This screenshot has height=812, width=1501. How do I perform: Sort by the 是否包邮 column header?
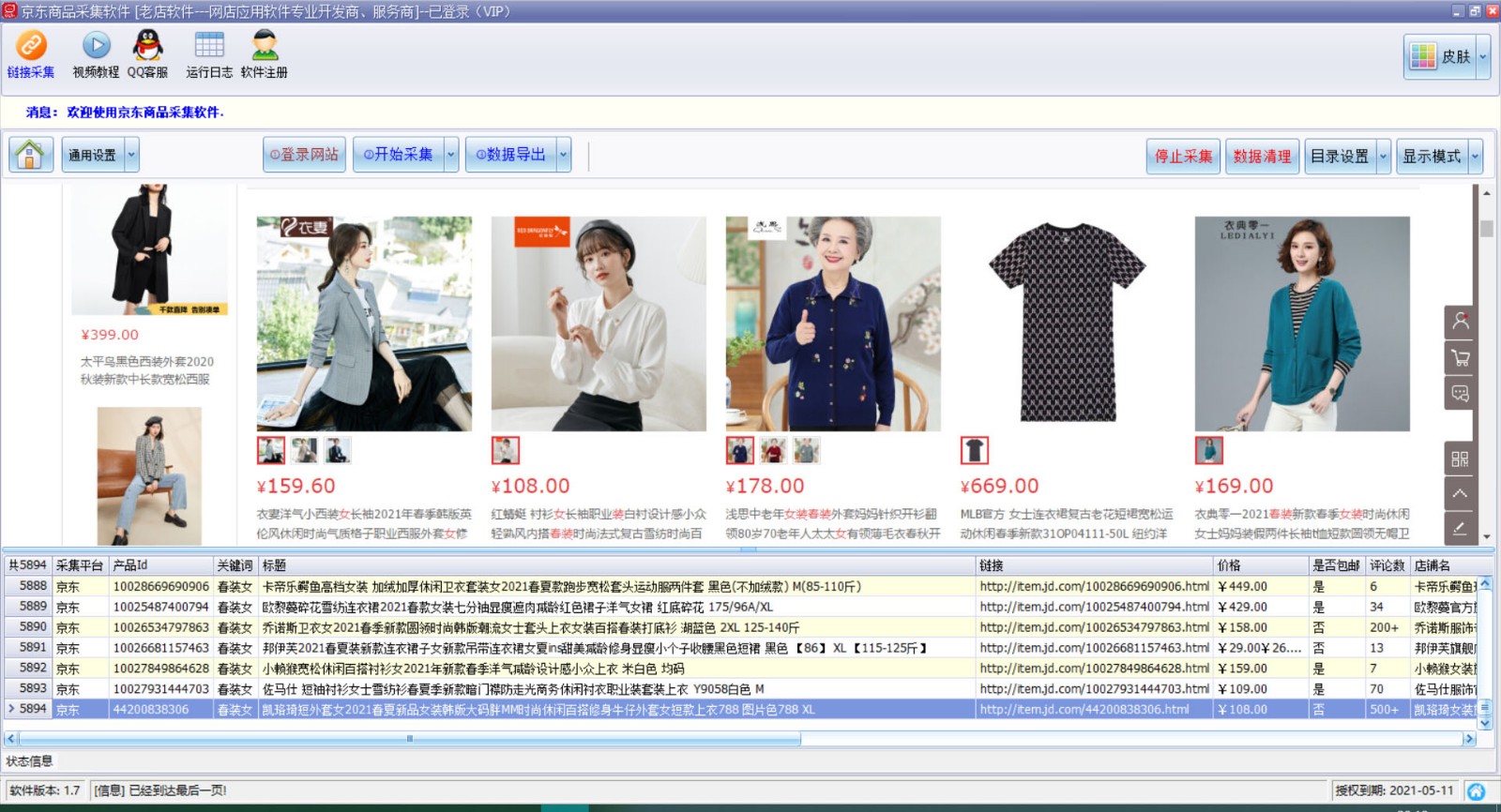tap(1336, 565)
